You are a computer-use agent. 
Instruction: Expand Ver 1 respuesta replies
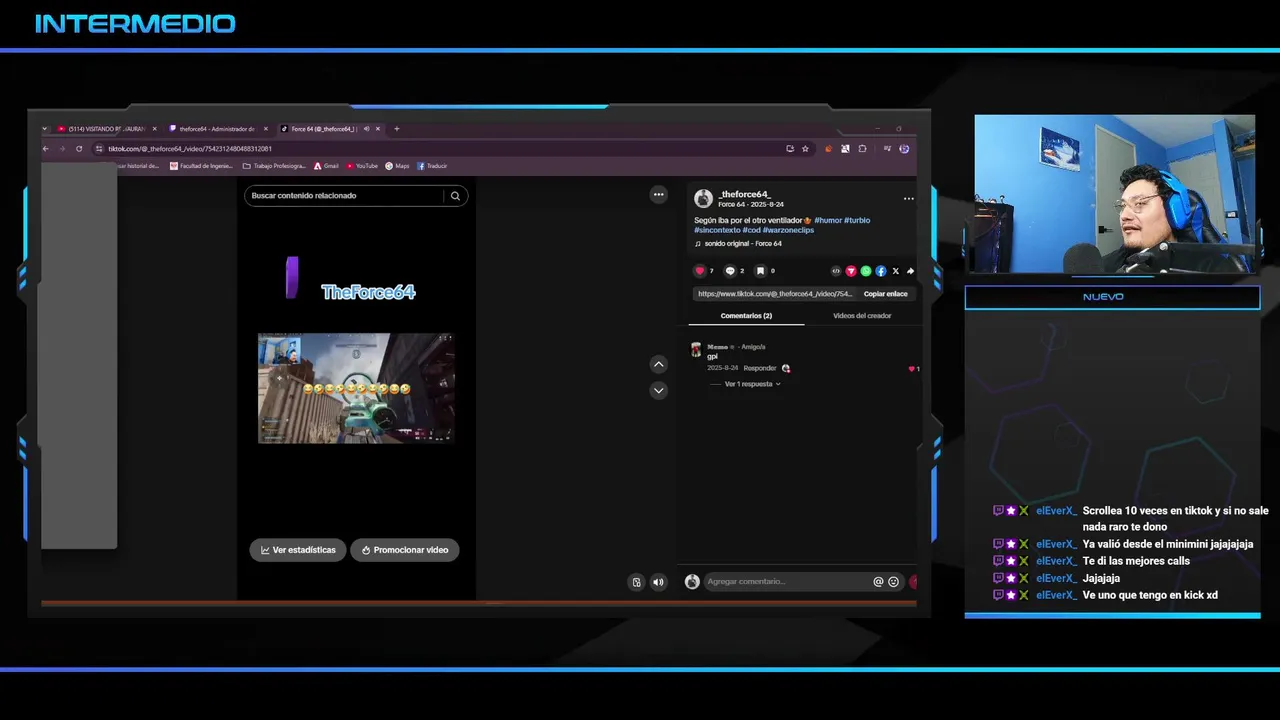752,384
